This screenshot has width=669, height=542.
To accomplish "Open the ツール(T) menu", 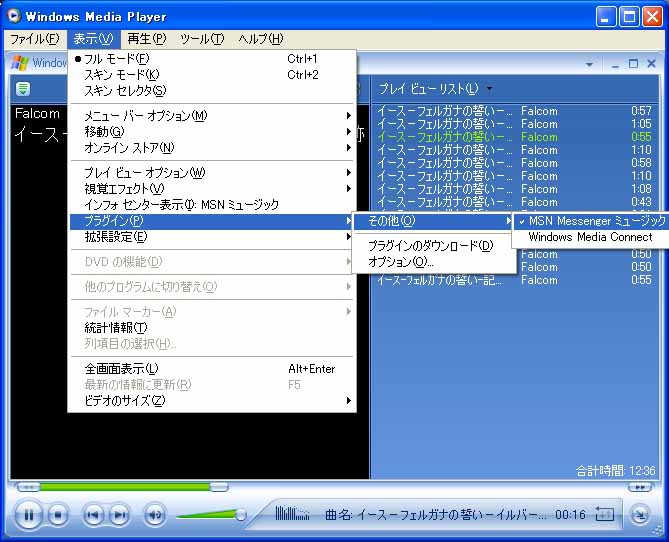I will [202, 39].
